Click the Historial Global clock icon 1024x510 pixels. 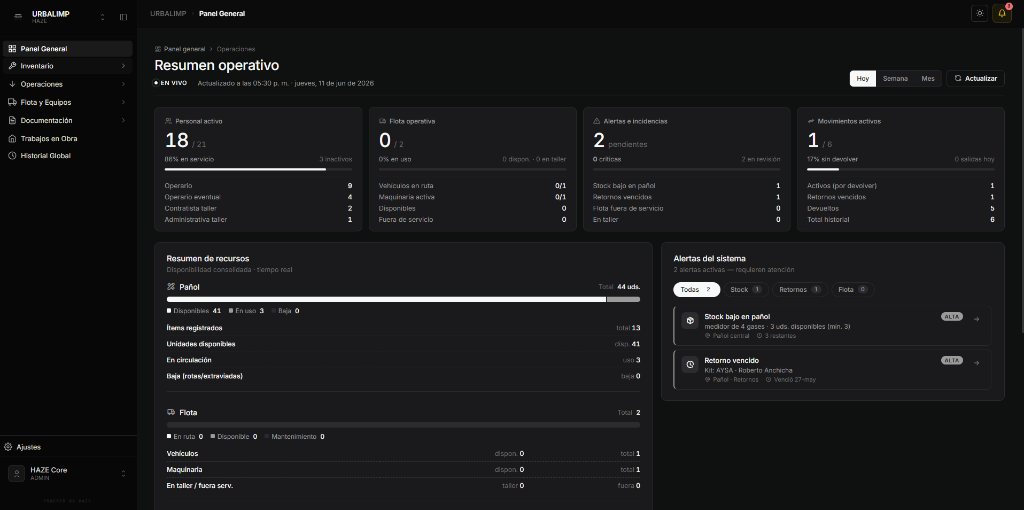click(x=12, y=156)
